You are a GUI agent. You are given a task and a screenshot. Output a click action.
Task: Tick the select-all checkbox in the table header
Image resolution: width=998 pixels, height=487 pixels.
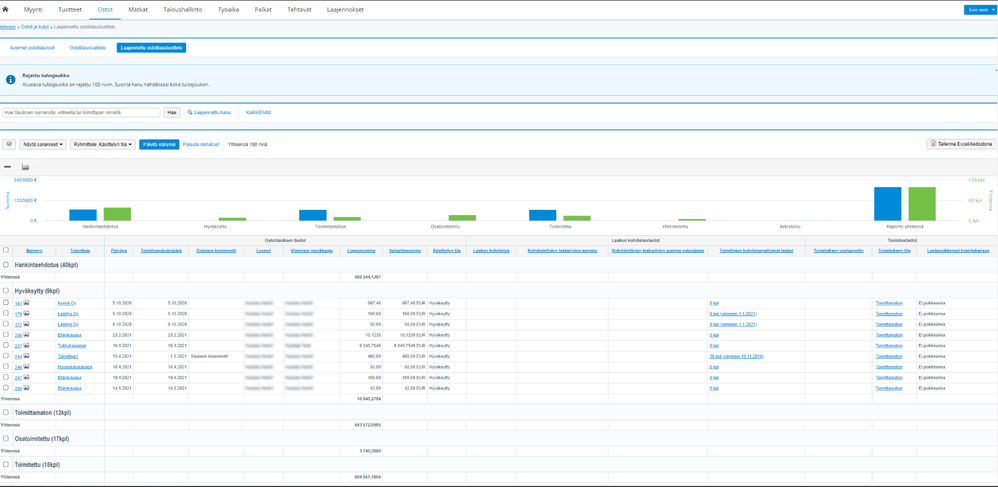point(6,250)
